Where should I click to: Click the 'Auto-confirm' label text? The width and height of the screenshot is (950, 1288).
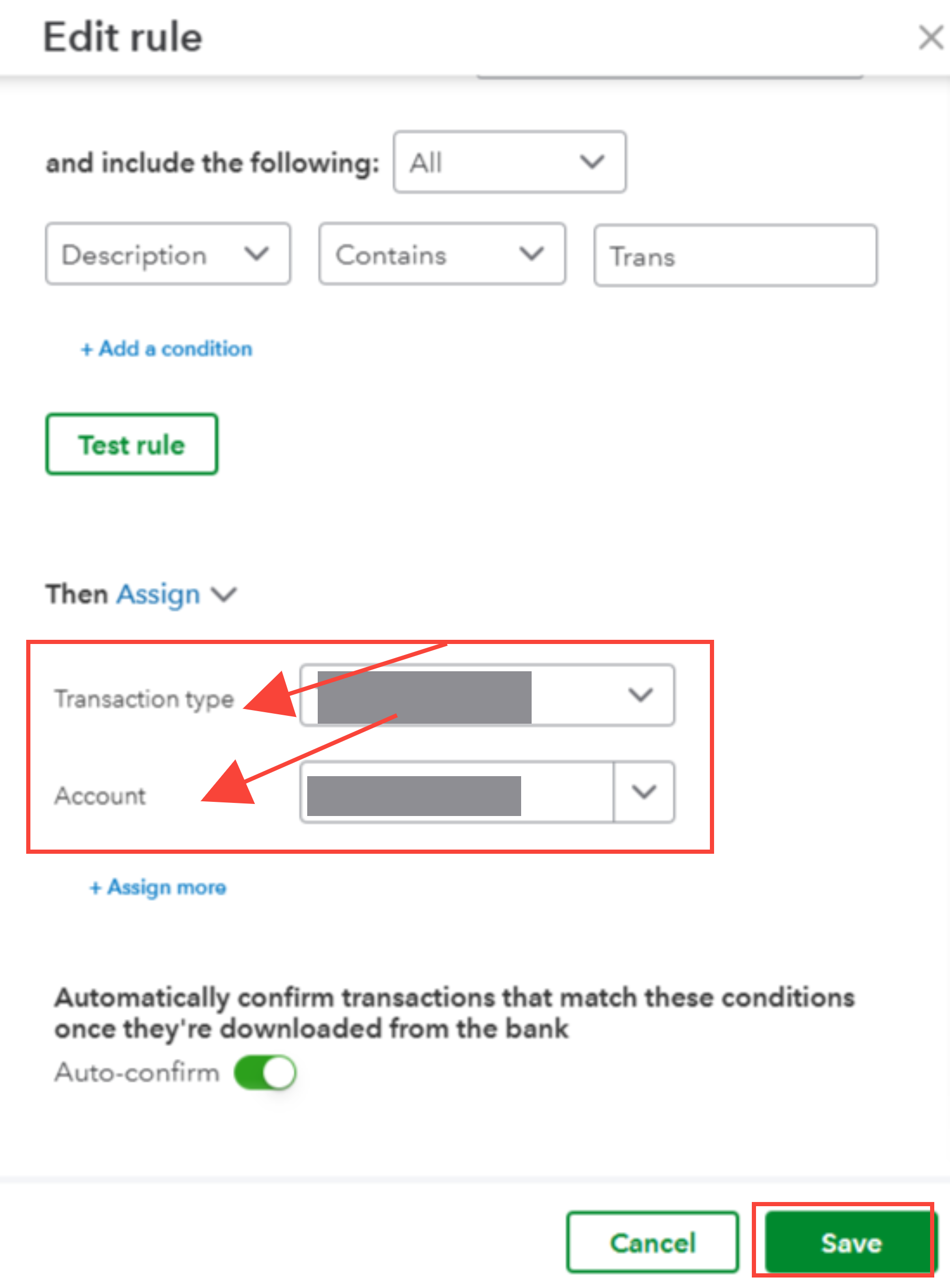(x=137, y=1072)
